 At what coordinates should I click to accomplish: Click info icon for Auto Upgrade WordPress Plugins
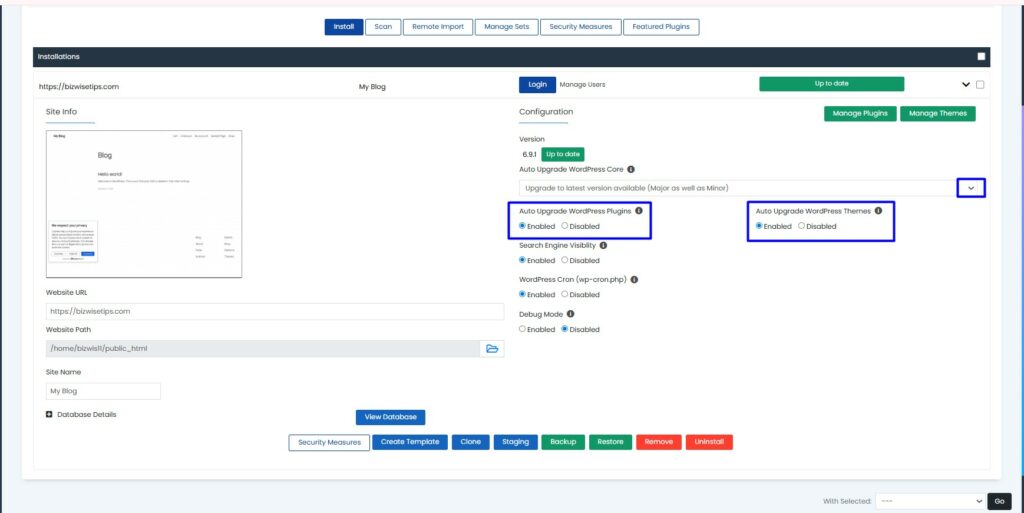point(639,211)
